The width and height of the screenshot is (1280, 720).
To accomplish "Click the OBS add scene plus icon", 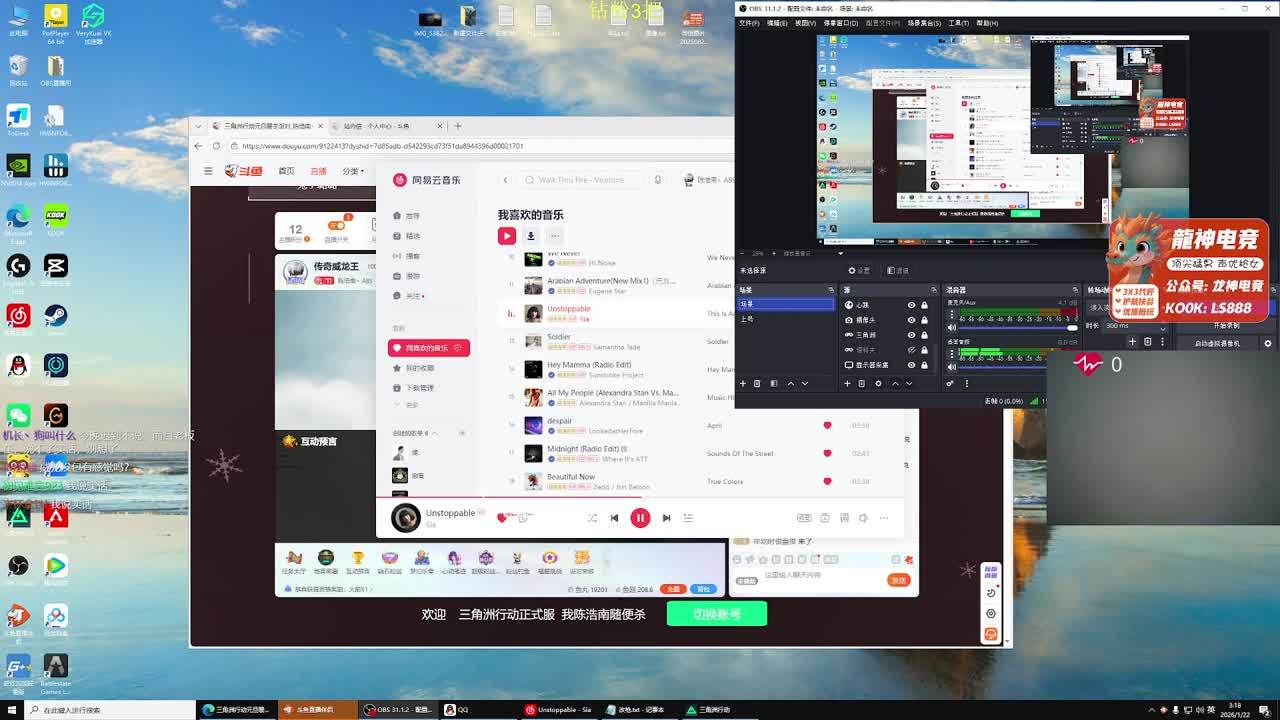I will click(742, 383).
